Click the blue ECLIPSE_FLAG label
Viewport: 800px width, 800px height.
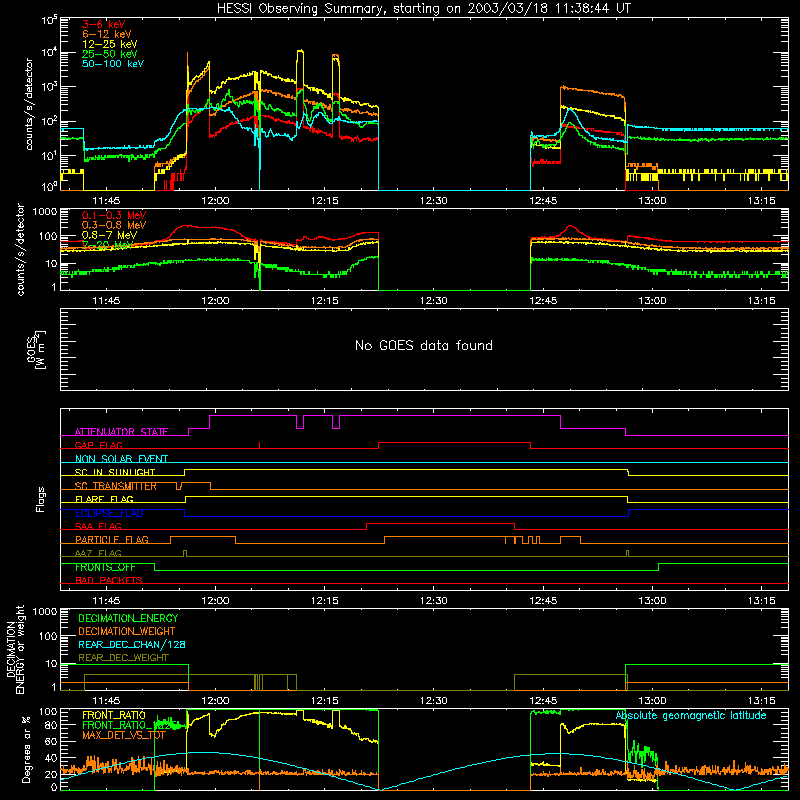(x=109, y=513)
